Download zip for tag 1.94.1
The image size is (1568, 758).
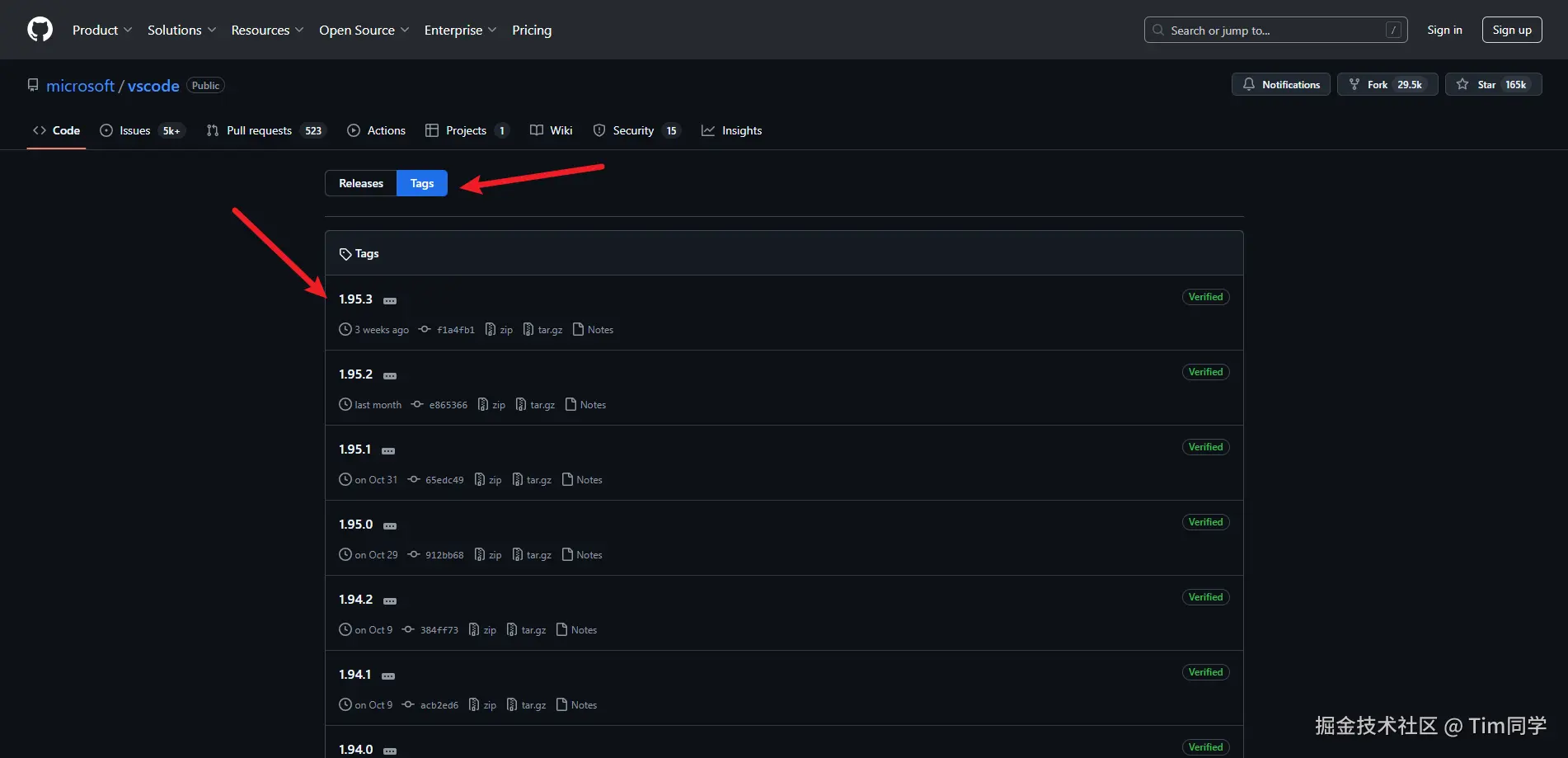(x=483, y=705)
